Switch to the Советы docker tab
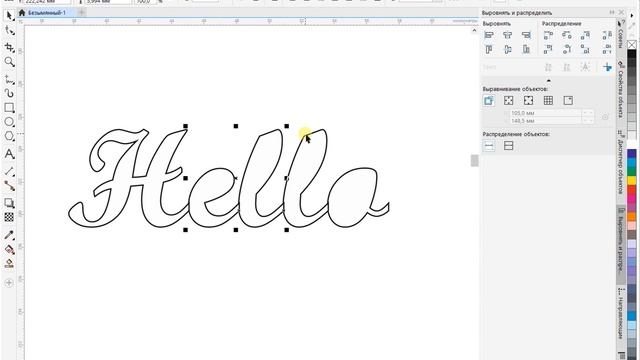 click(x=620, y=34)
